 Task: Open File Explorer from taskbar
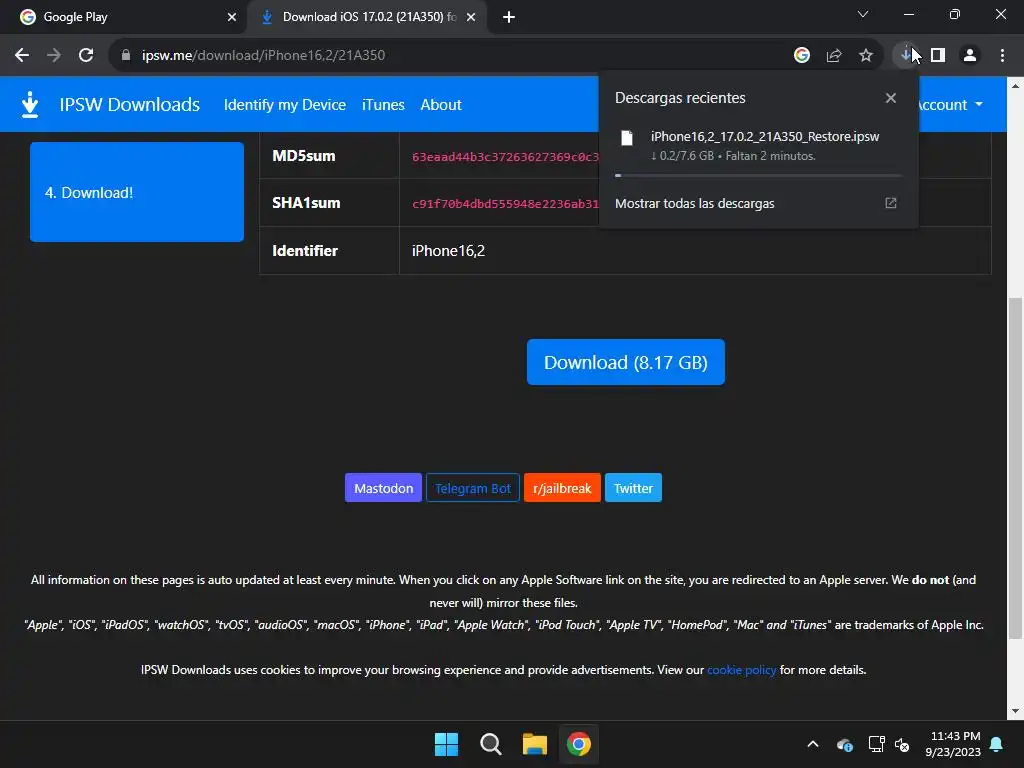point(535,744)
